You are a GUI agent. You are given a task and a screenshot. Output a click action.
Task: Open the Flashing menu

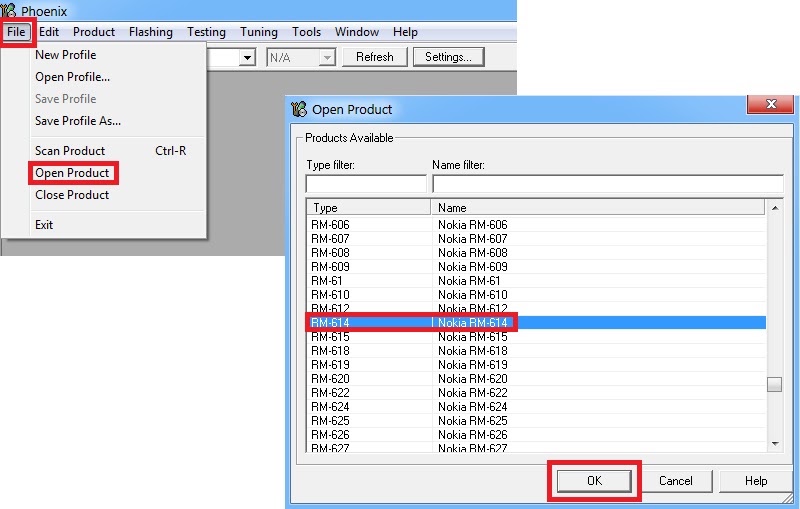(x=151, y=32)
